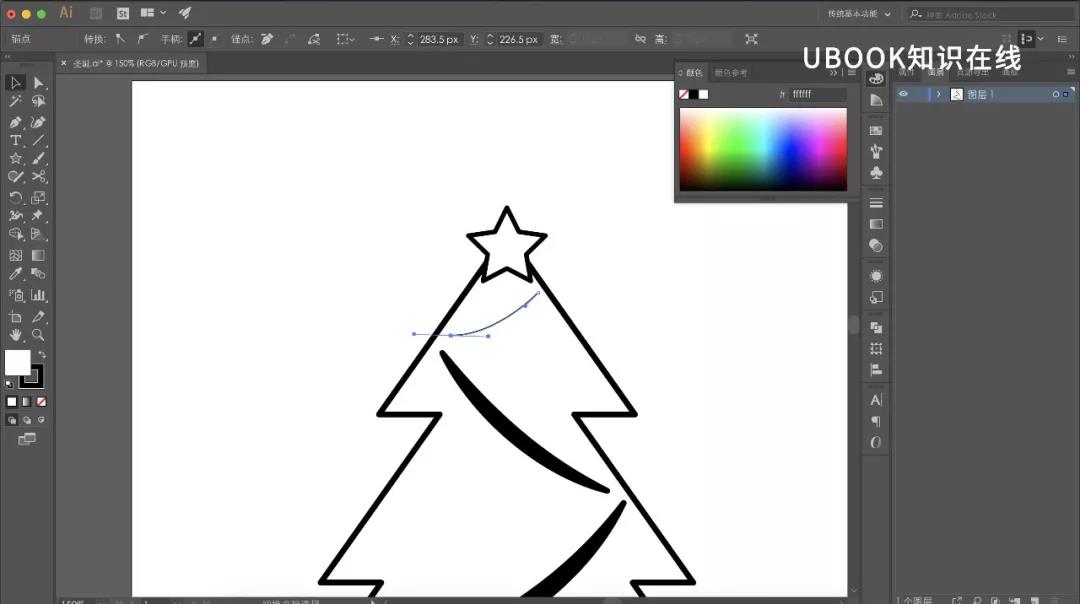The height and width of the screenshot is (604, 1080).
Task: Pick the Perspective Grid tool
Action: 38,234
